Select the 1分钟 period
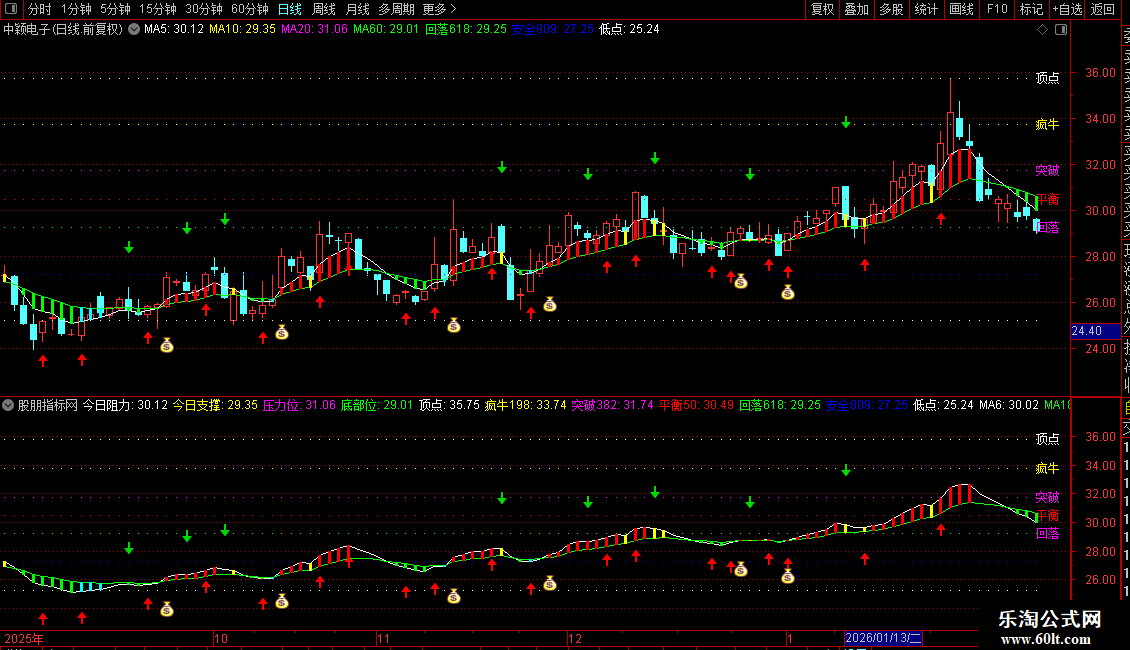 tap(76, 9)
